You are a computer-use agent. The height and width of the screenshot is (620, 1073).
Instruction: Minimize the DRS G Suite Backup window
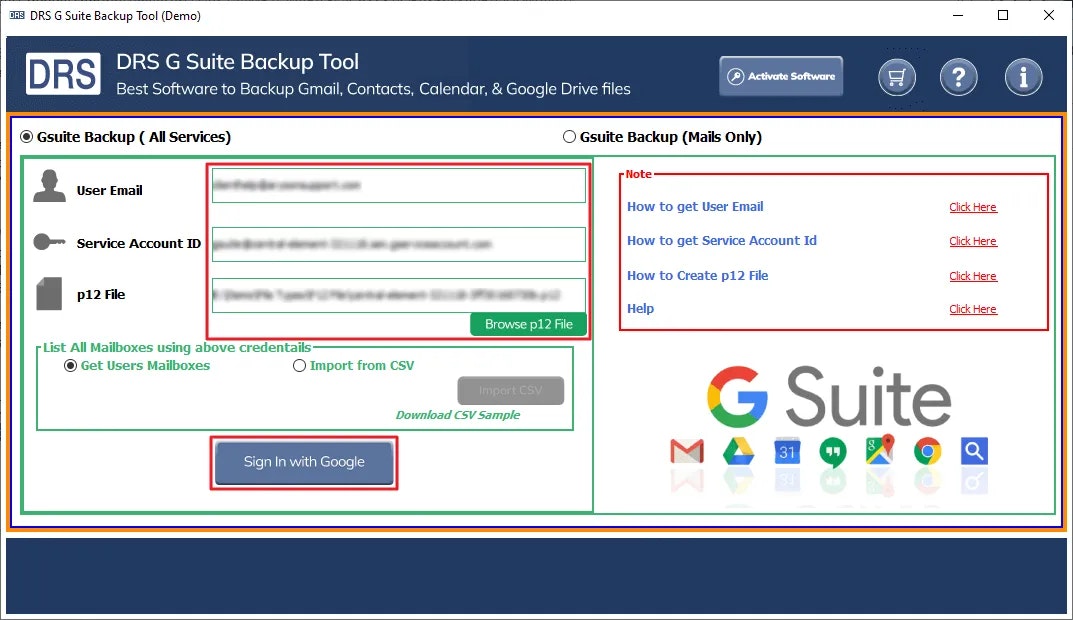[958, 15]
